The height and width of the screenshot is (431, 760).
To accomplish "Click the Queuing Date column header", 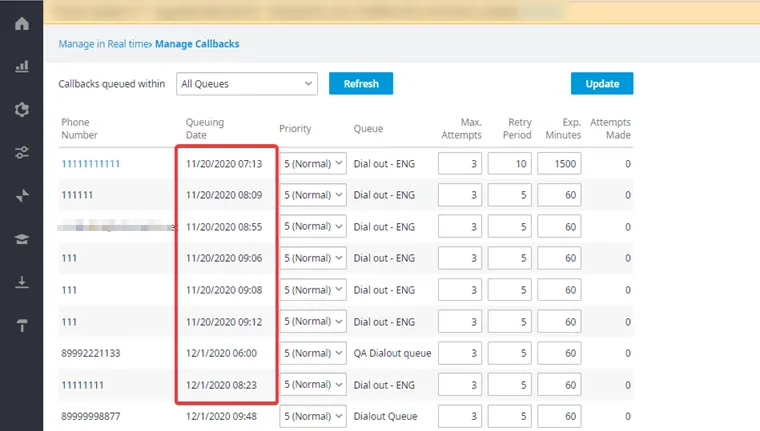I will [x=205, y=128].
